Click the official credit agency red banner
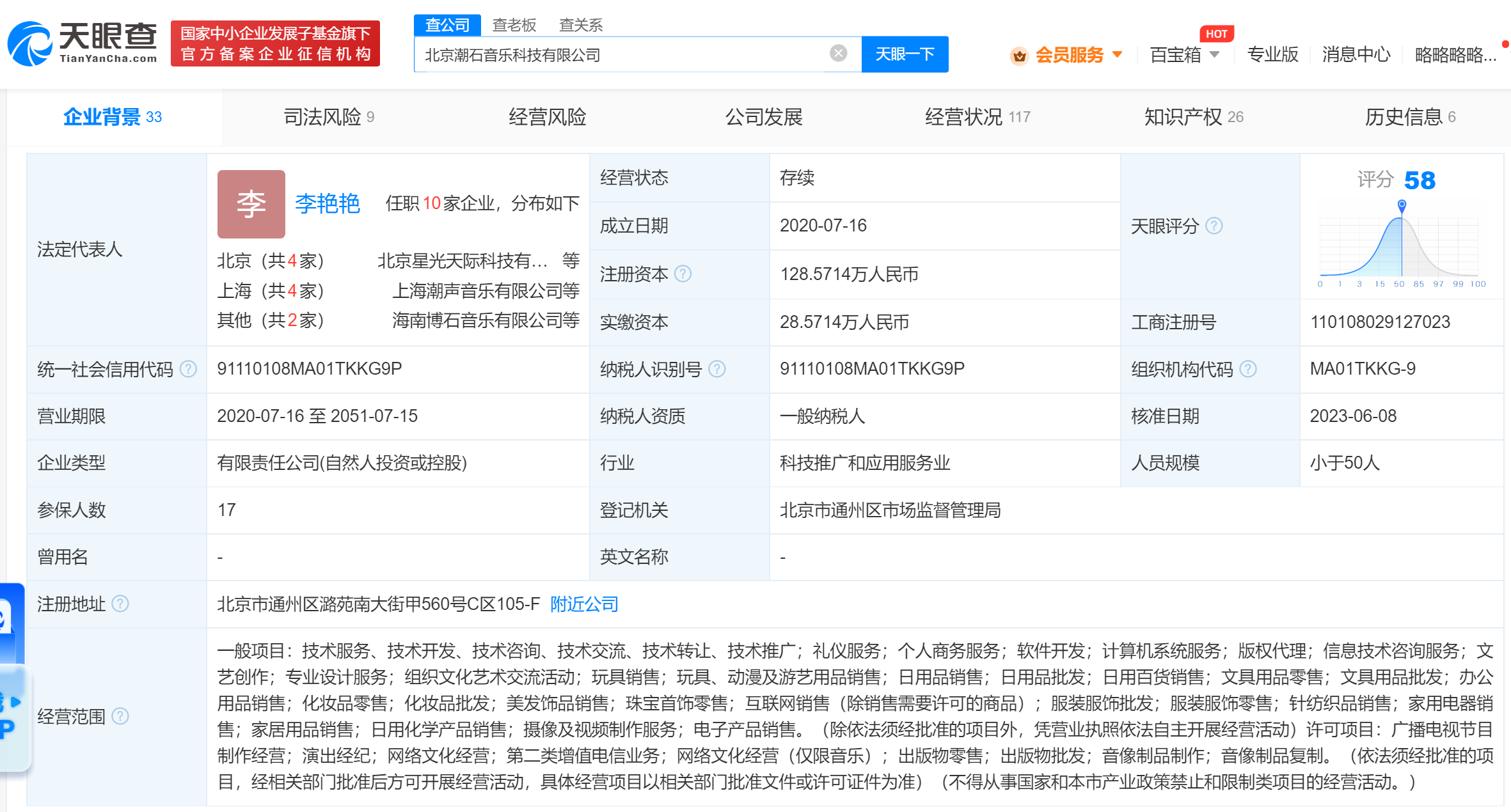Viewport: 1511px width, 812px height. (x=275, y=43)
